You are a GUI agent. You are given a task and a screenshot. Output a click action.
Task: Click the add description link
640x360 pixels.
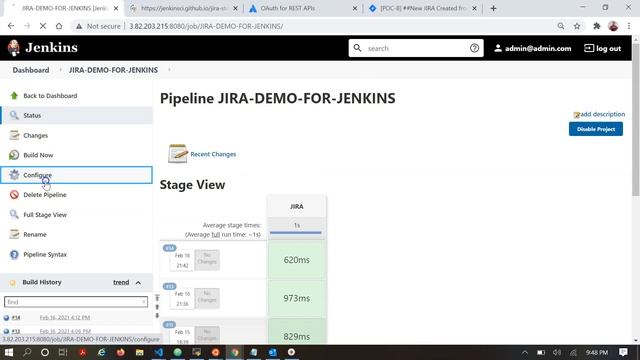602,114
